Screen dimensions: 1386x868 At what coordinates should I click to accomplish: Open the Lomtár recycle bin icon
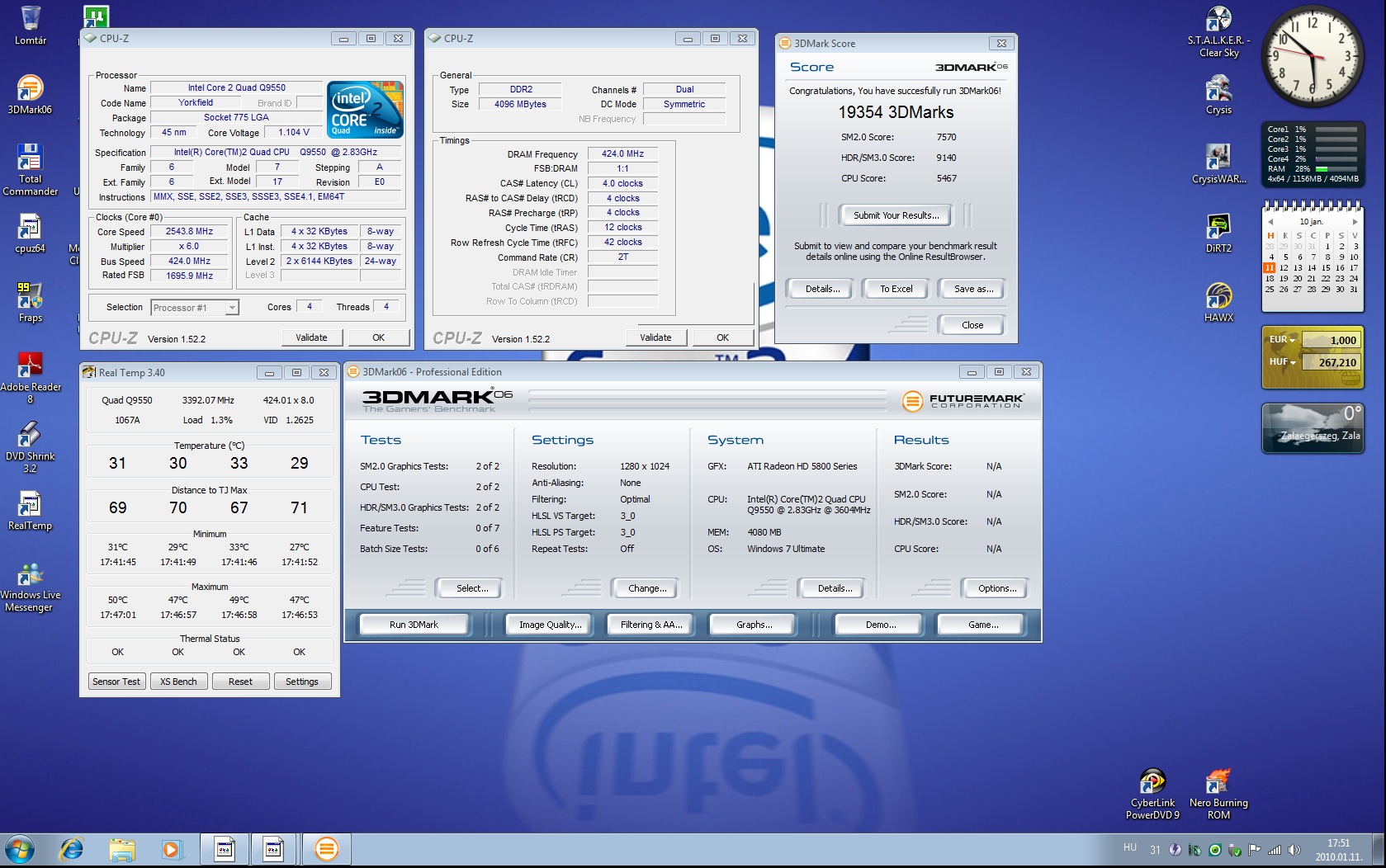(30, 26)
